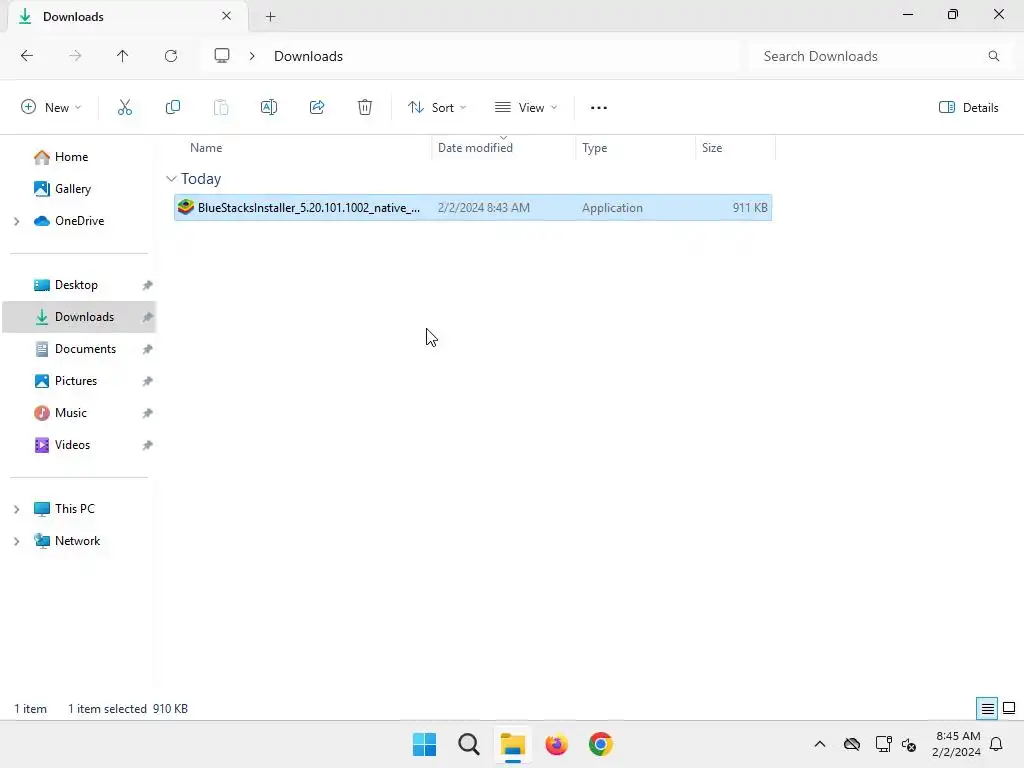Select Downloads in navigation pane

pyautogui.click(x=80, y=317)
